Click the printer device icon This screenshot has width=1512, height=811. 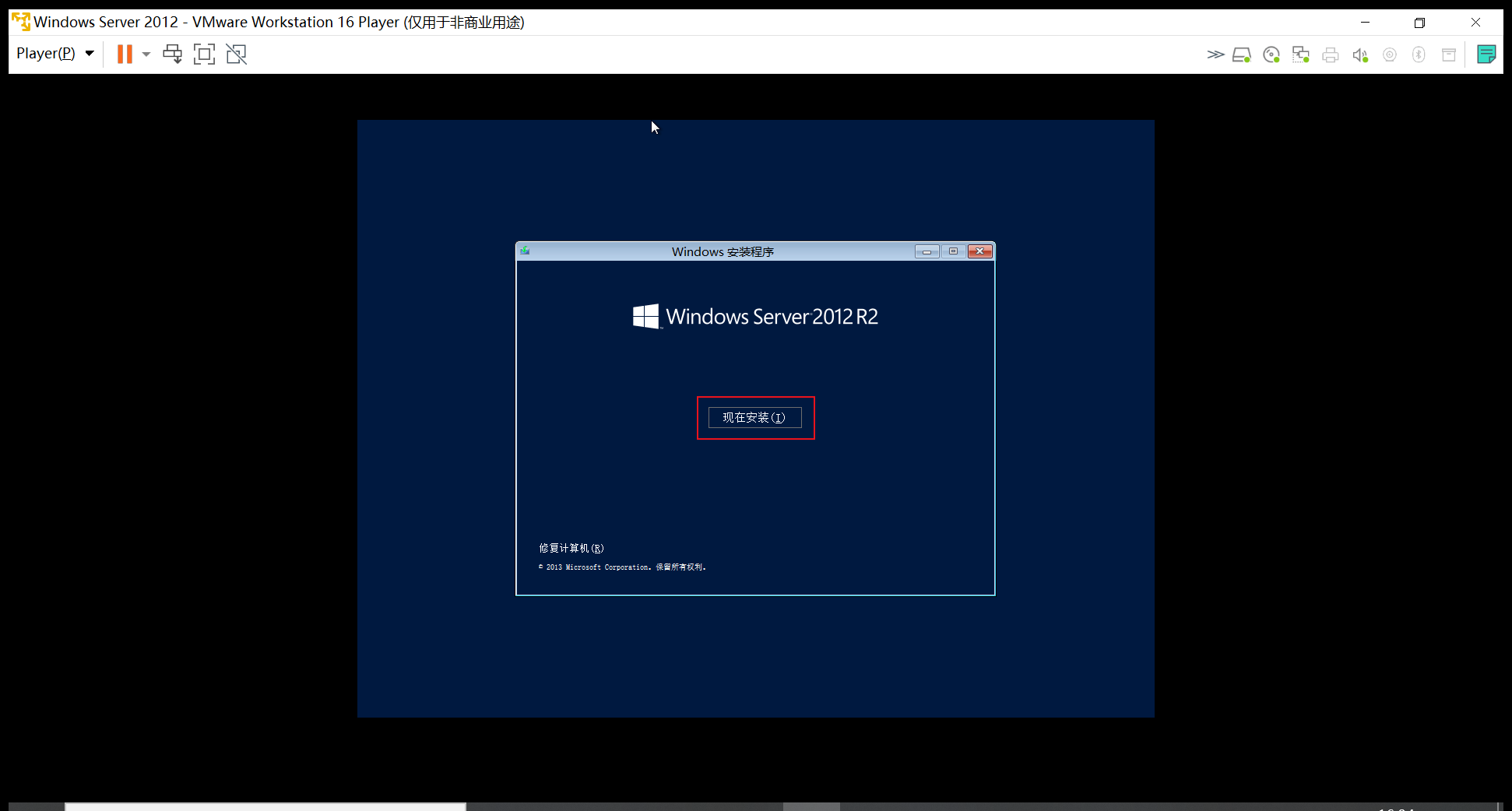[x=1331, y=54]
